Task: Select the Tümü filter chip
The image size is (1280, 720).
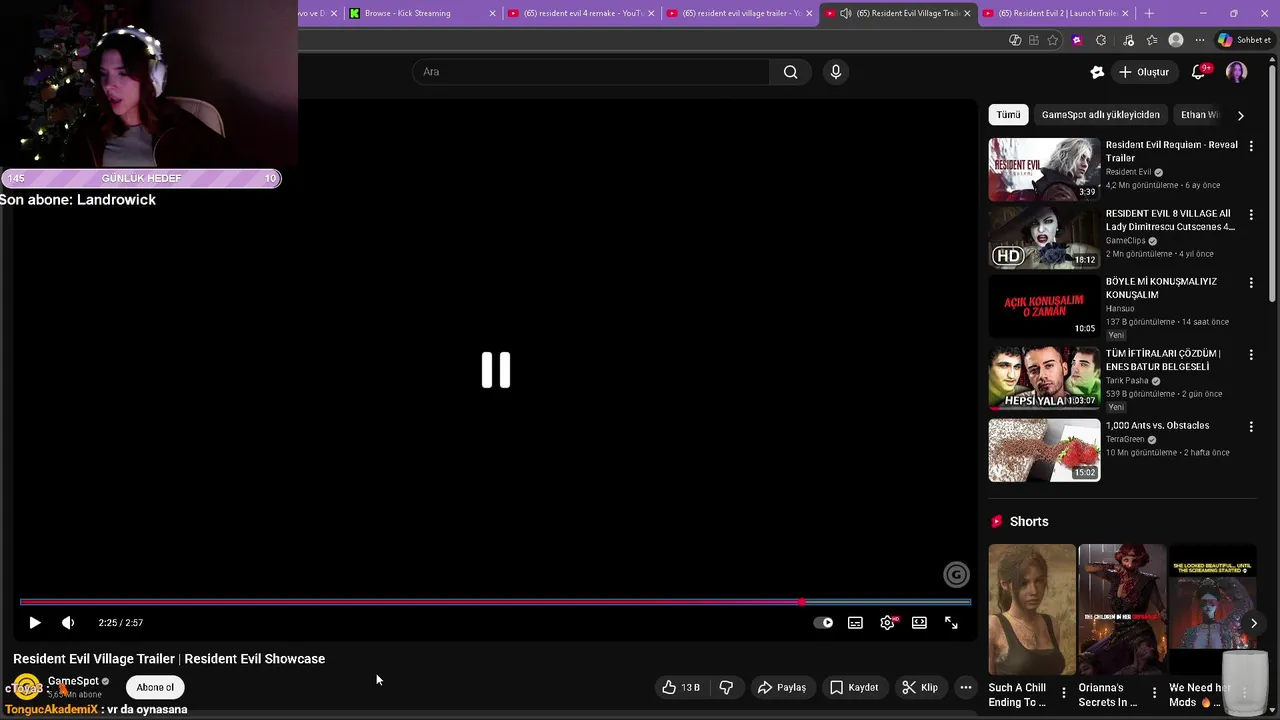Action: click(1008, 115)
